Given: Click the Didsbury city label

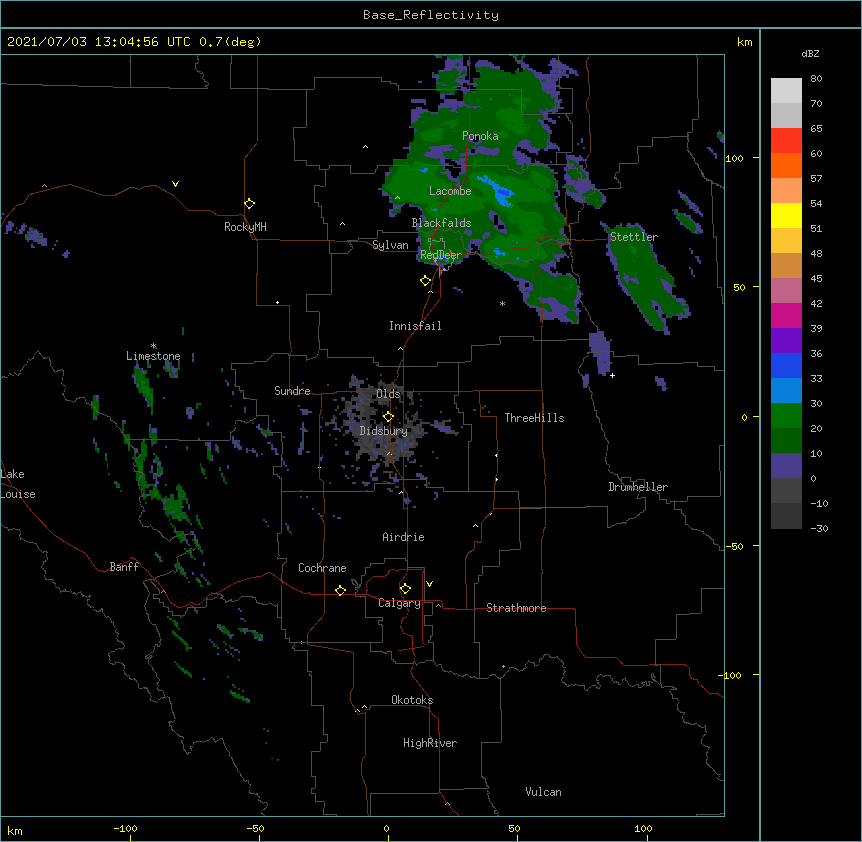Looking at the screenshot, I should pos(383,431).
